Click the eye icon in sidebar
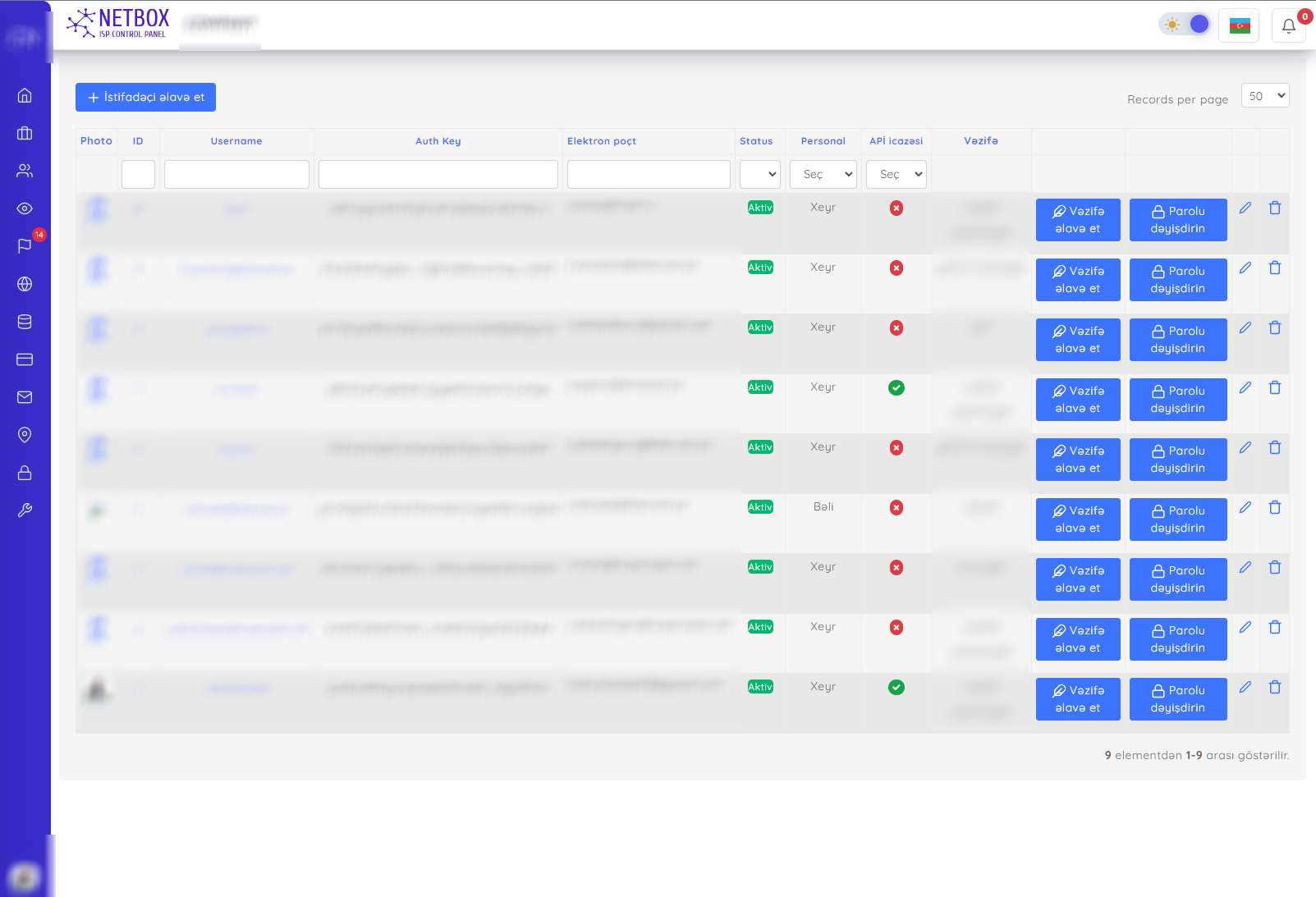This screenshot has width=1316, height=897. [x=25, y=208]
